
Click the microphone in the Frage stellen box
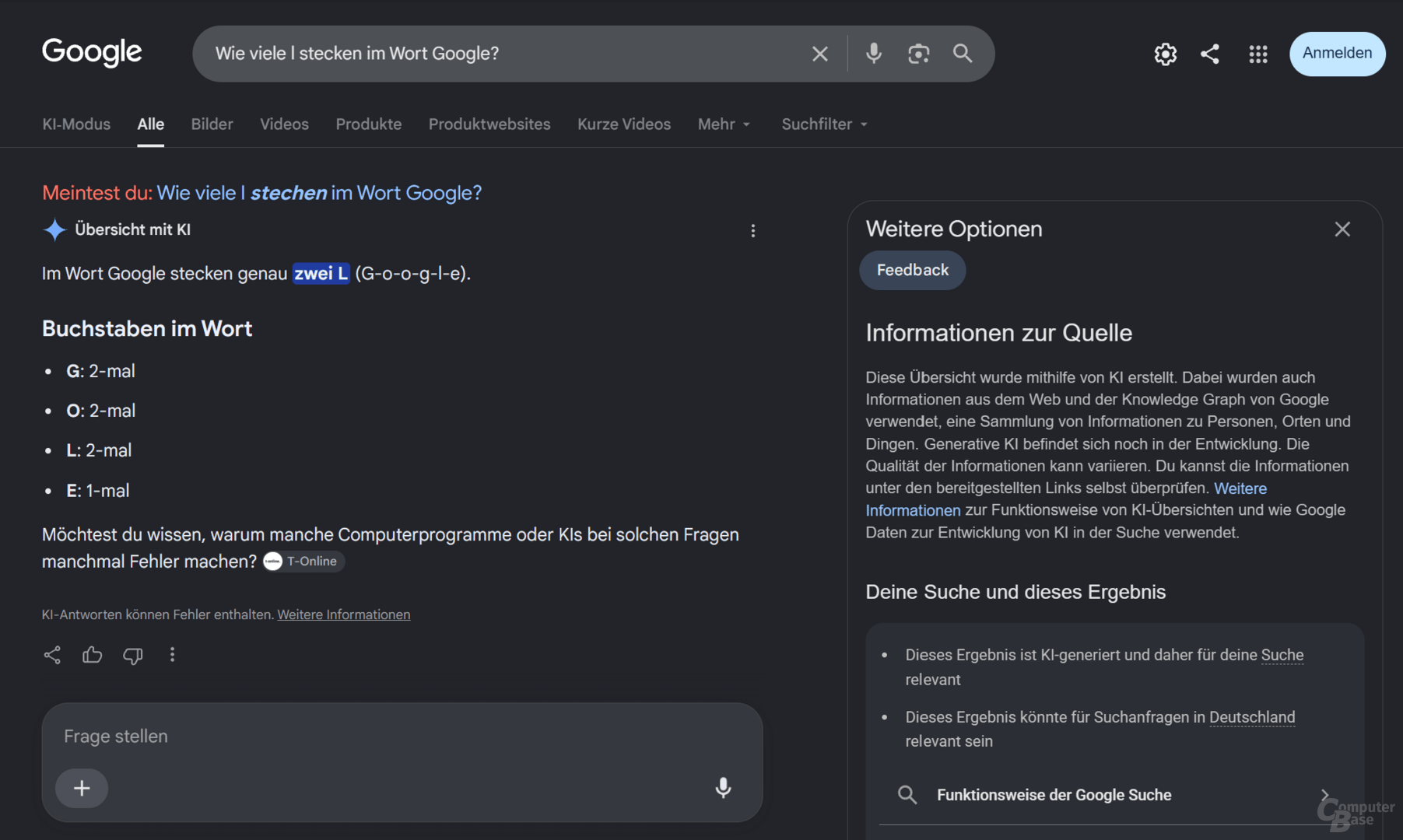[723, 788]
